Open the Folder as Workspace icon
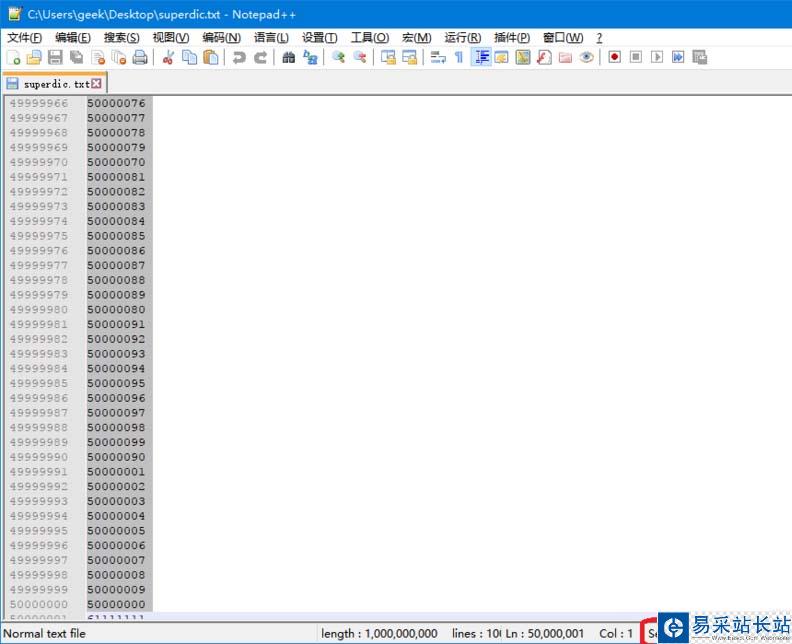 point(565,58)
